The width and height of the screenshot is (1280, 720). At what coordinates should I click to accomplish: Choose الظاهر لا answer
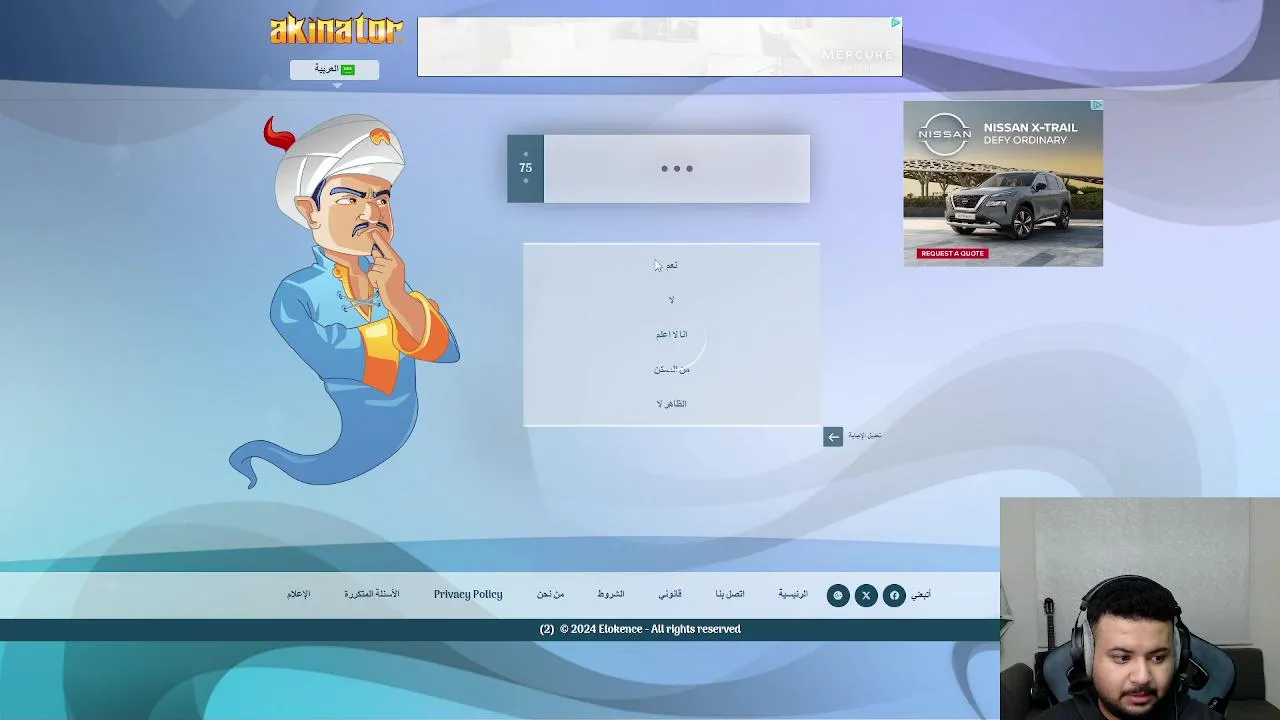coord(671,404)
